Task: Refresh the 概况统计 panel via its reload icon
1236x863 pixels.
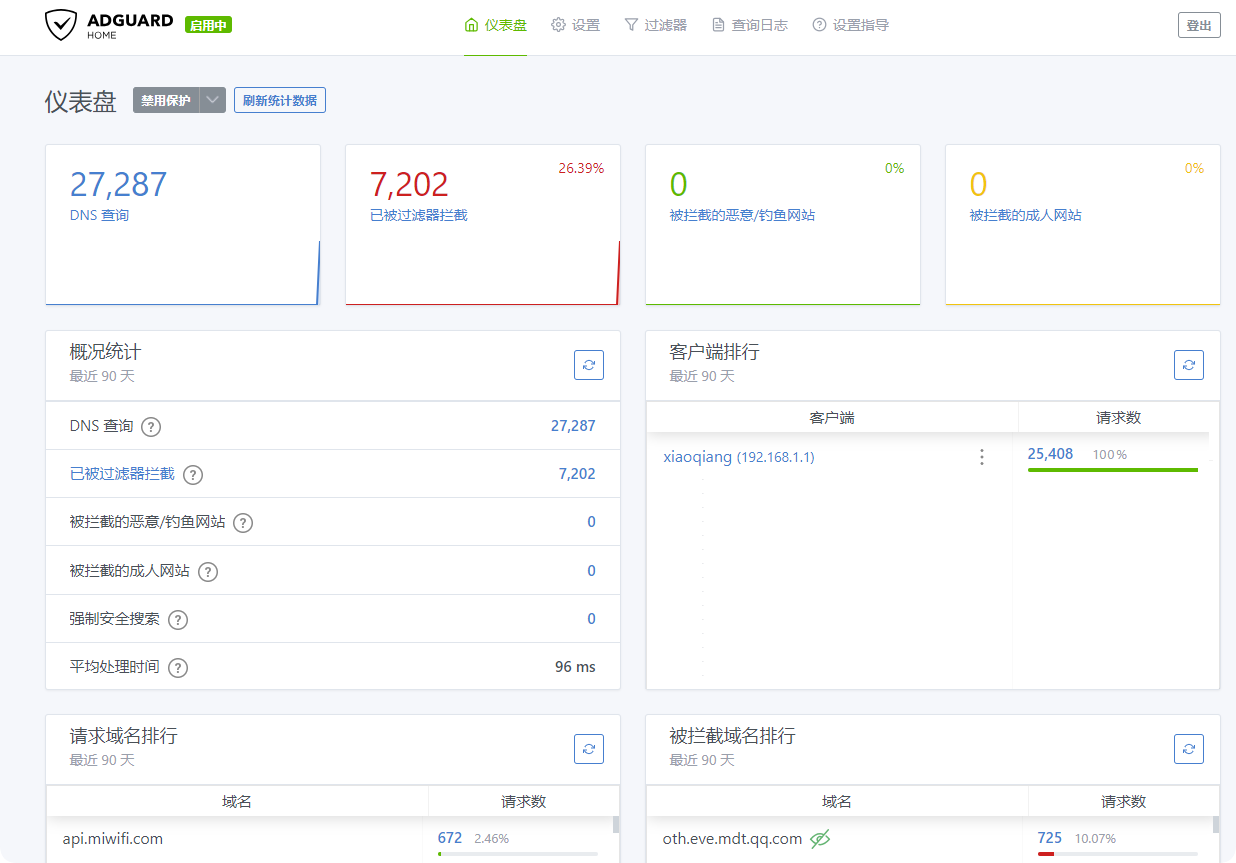Action: click(589, 365)
